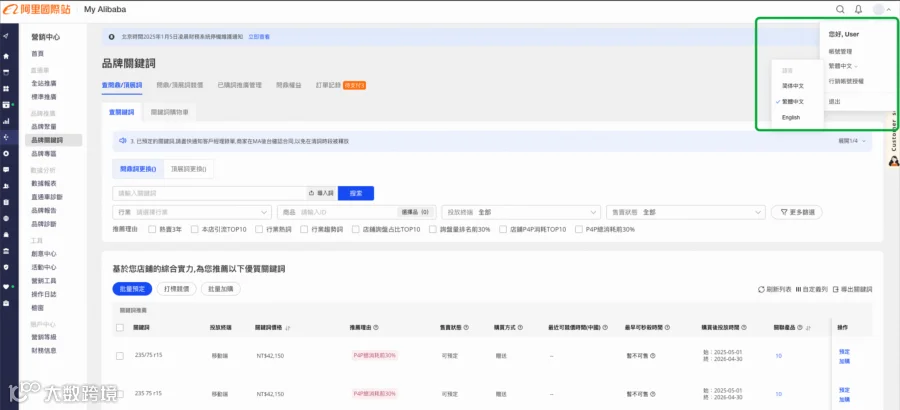Select English in the language menu
The width and height of the screenshot is (900, 410).
790,117
